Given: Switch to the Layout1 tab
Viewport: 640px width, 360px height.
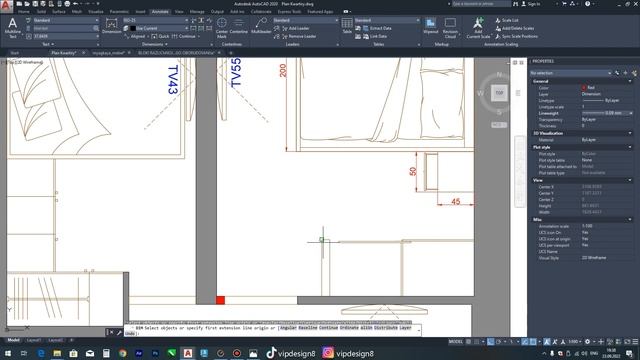Looking at the screenshot, I should click(x=33, y=340).
